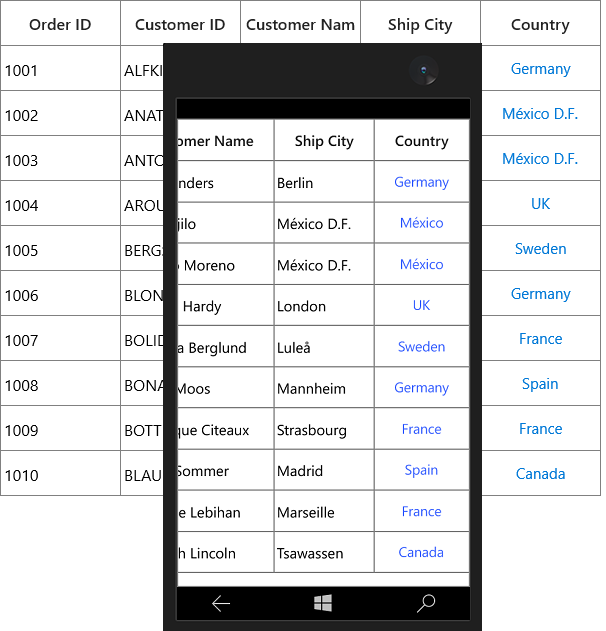
Task: Open the Spain link in row 1008
Action: click(x=540, y=384)
